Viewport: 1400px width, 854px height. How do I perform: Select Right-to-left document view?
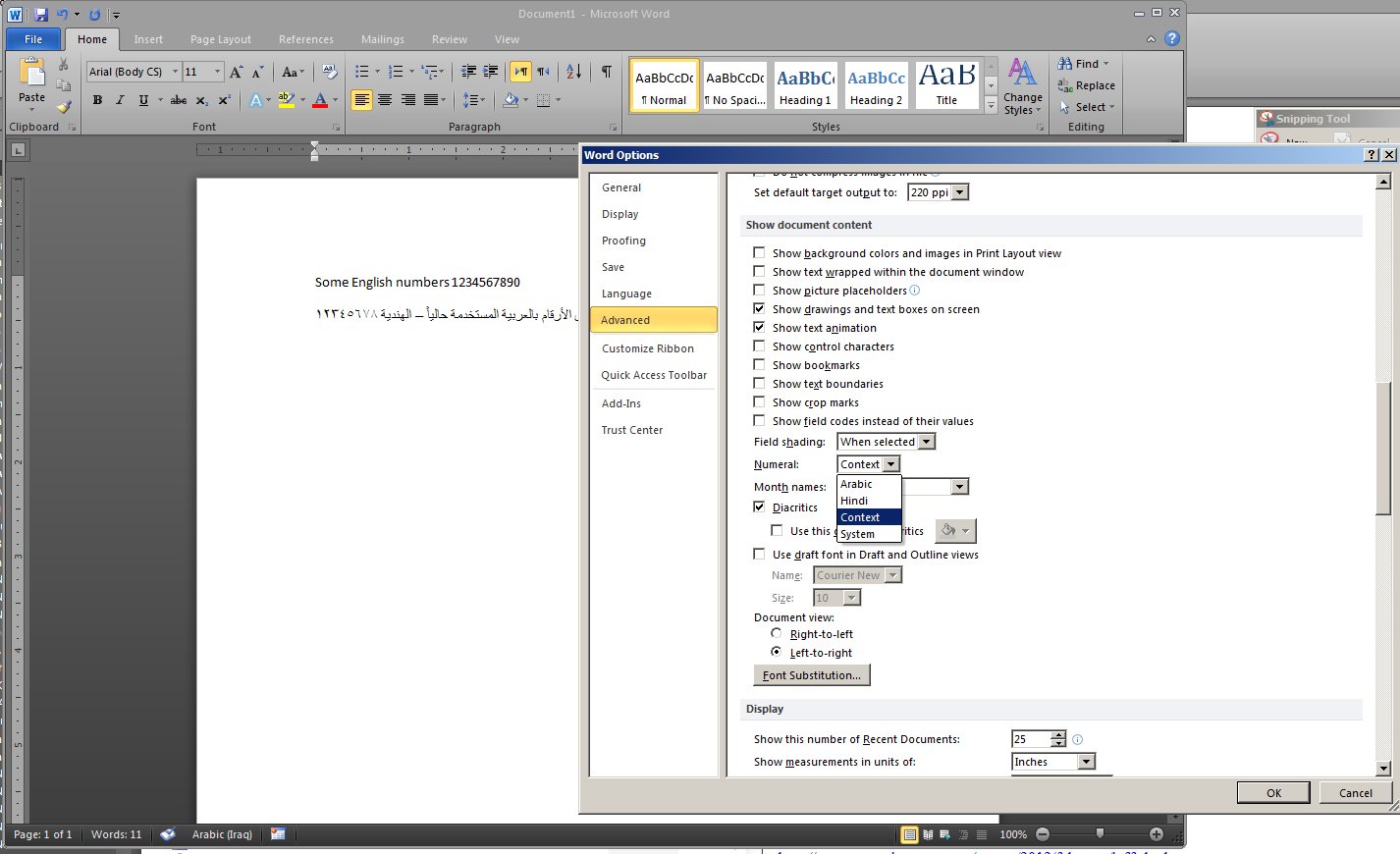pyautogui.click(x=777, y=634)
